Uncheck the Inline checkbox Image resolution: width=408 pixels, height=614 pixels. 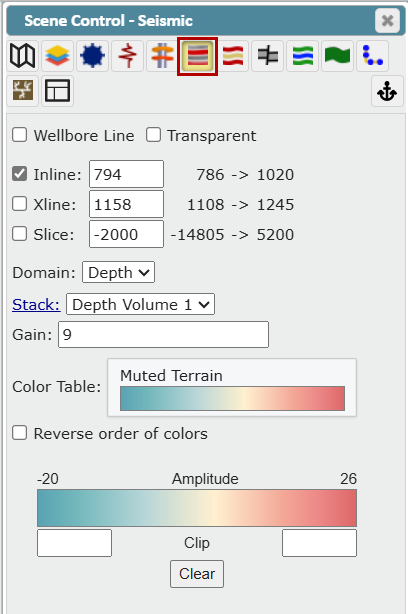[20, 174]
